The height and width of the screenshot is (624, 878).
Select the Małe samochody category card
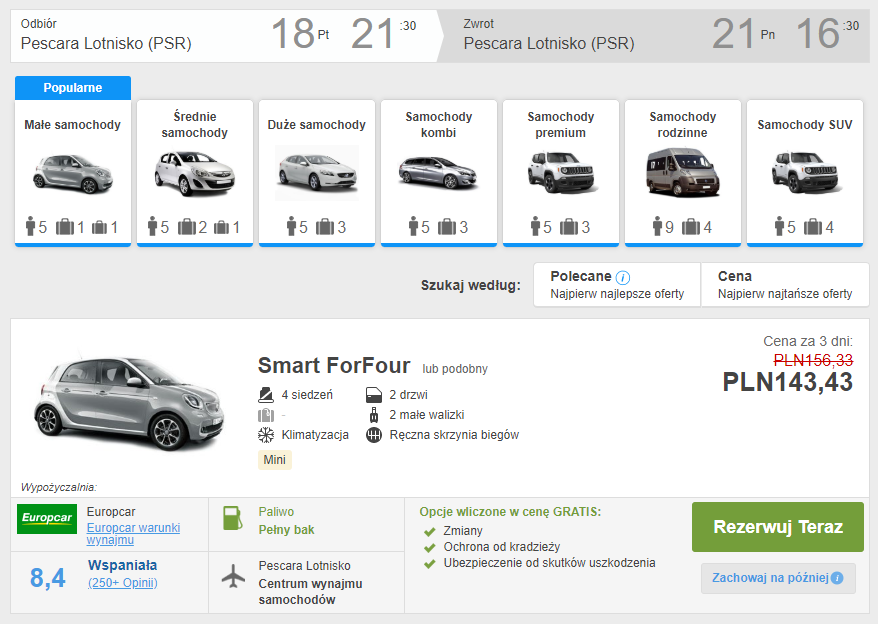coord(73,173)
